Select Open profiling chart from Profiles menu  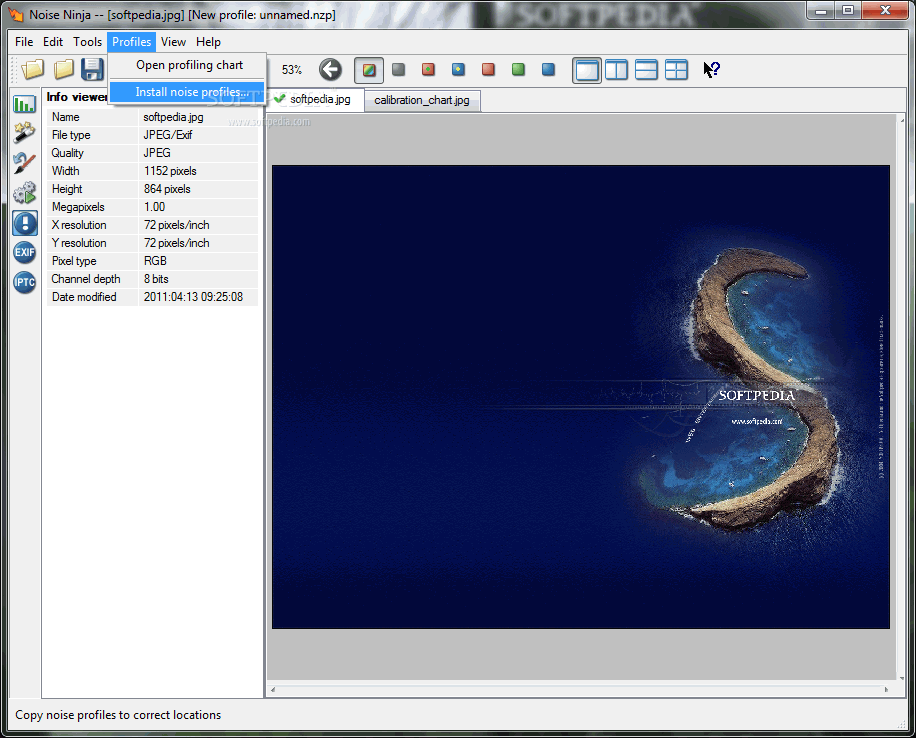click(x=189, y=65)
